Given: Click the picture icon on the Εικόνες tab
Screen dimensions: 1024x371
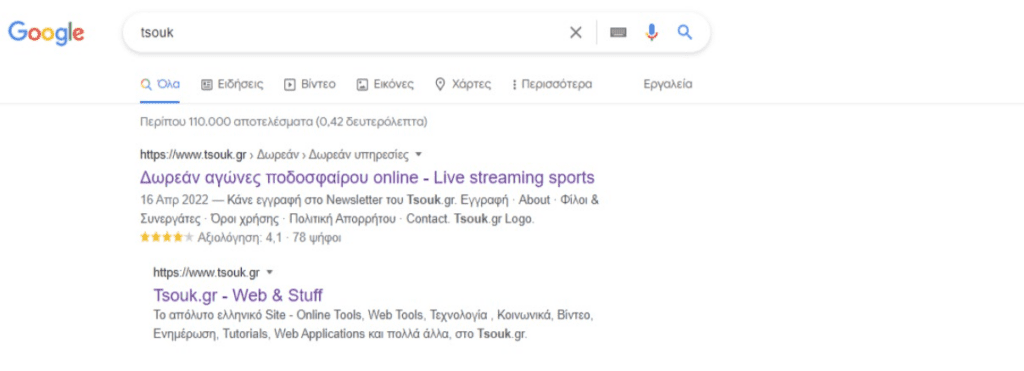Looking at the screenshot, I should coord(362,84).
